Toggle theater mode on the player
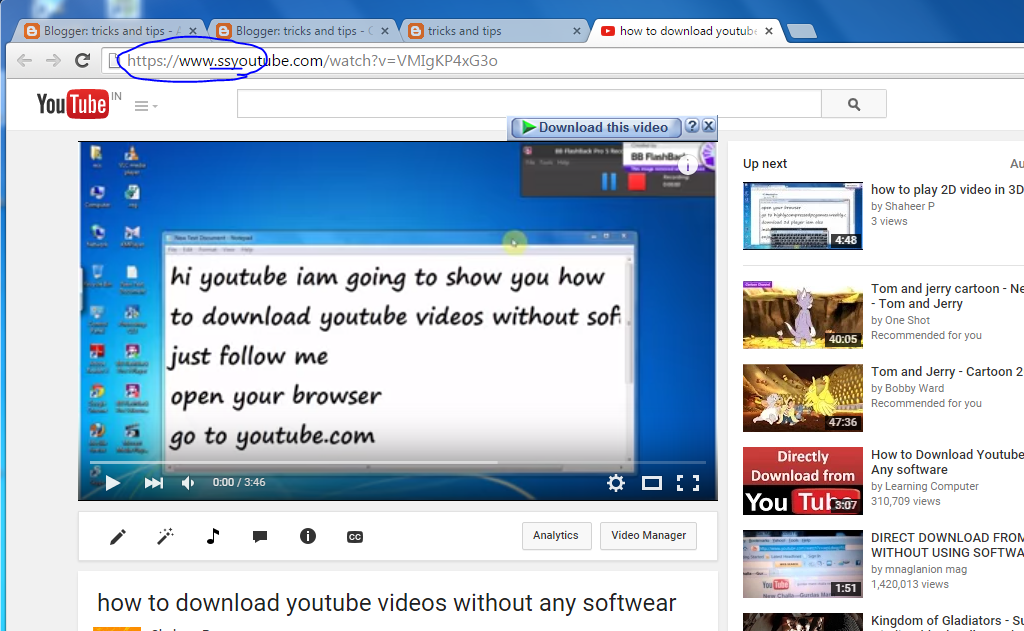Screen dimensions: 1024x631 pyautogui.click(x=653, y=483)
